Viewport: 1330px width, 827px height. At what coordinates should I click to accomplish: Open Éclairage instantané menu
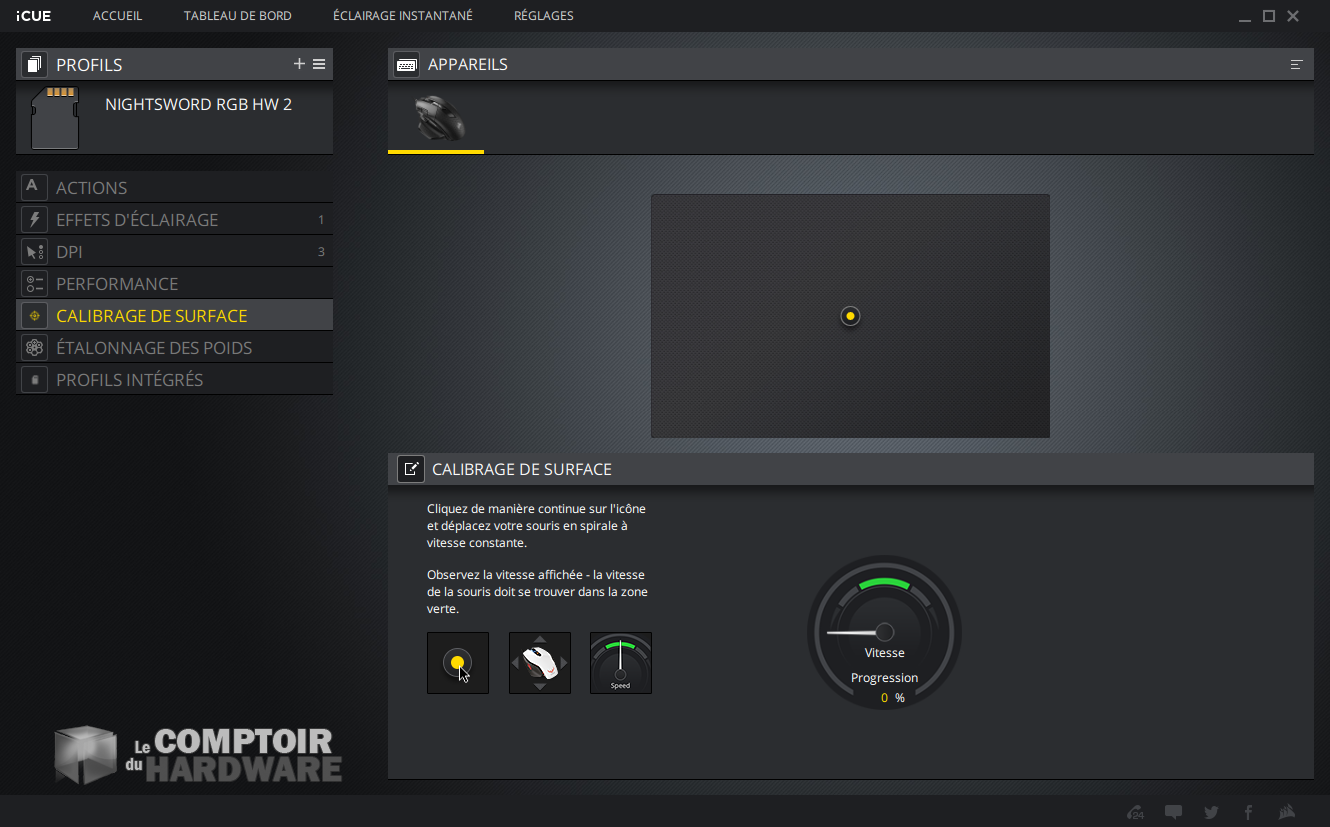[402, 16]
